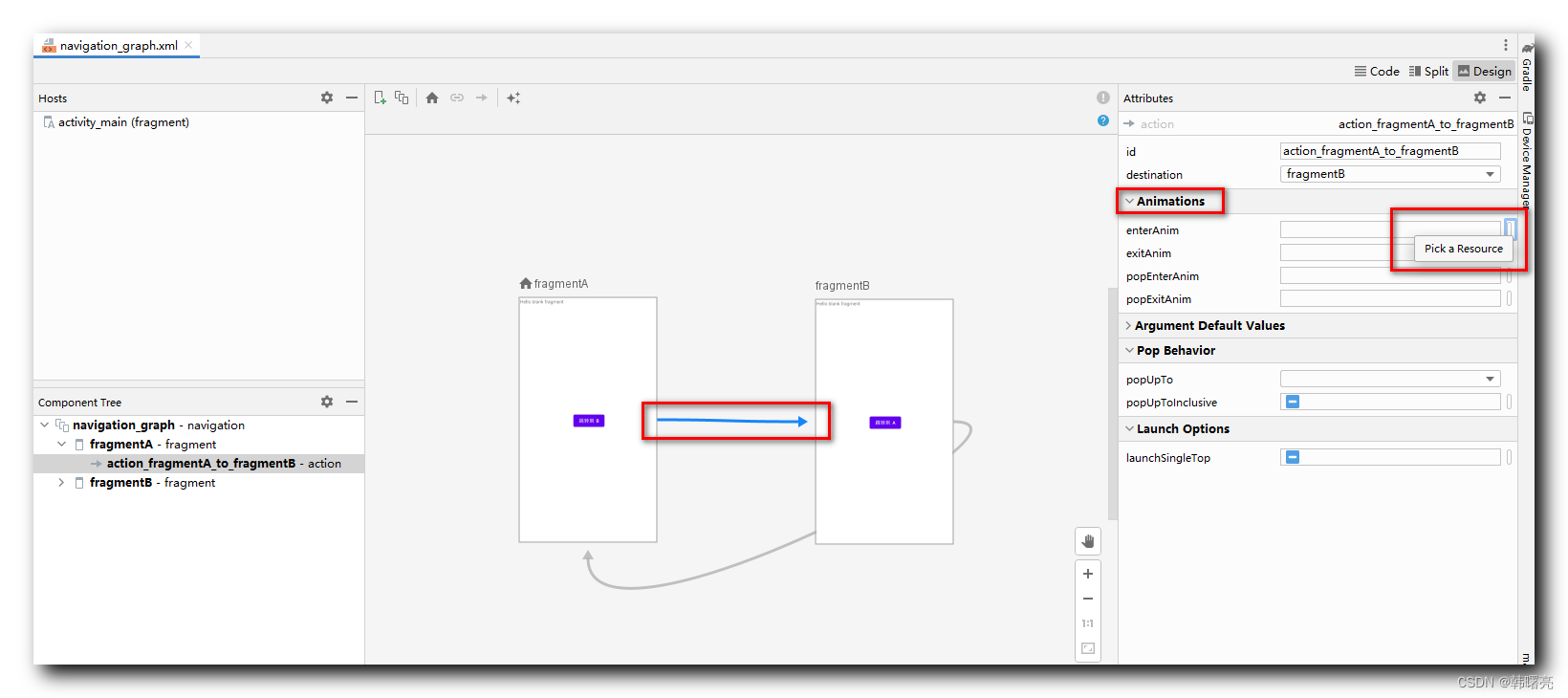1568x698 pixels.
Task: Zoom out with the minus button
Action: pyautogui.click(x=1088, y=599)
